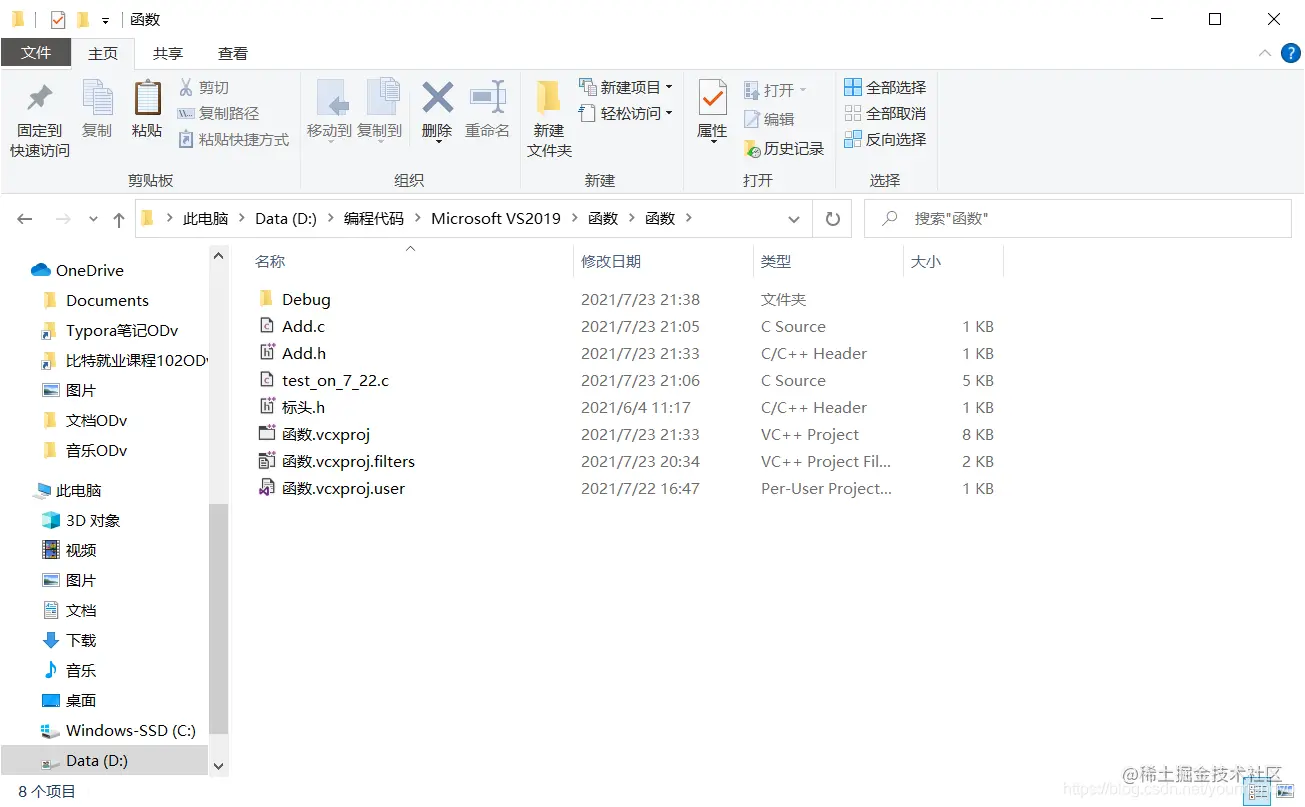1305x807 pixels.
Task: Select 下载 (Downloads) in navigation pane
Action: click(69, 641)
